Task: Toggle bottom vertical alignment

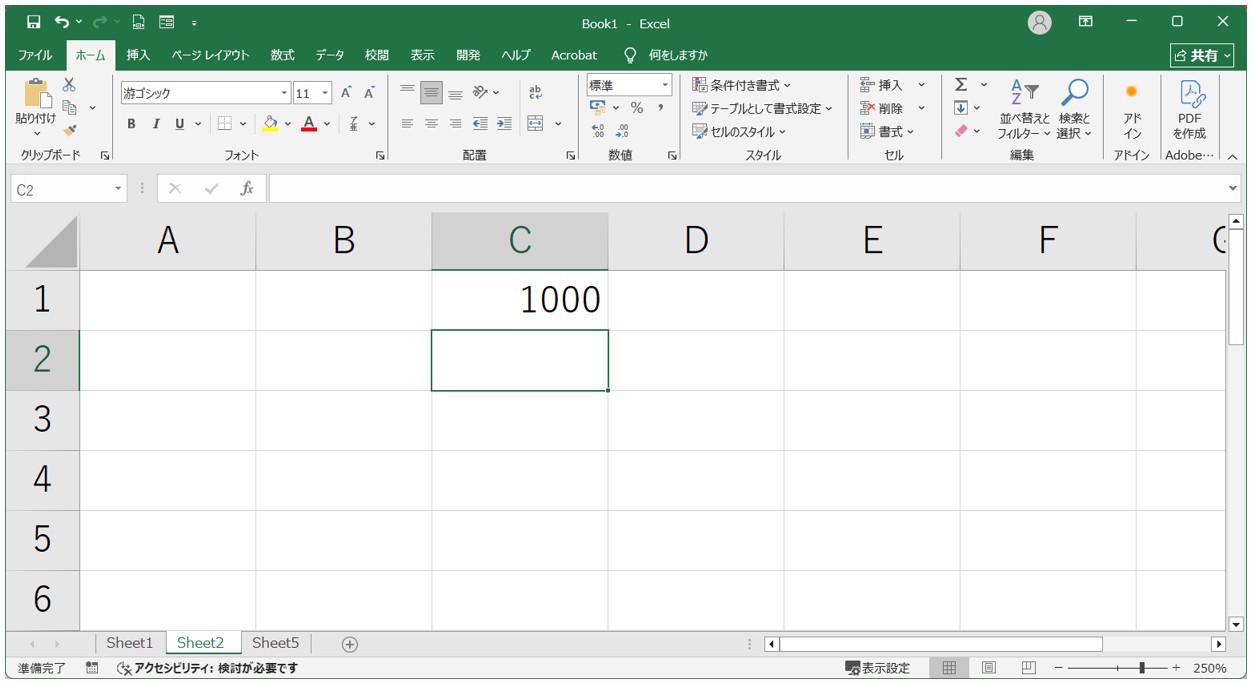Action: (455, 93)
